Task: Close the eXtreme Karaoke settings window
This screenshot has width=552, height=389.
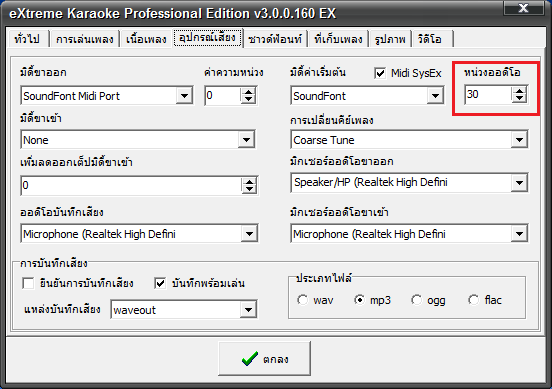Action: pos(523,8)
